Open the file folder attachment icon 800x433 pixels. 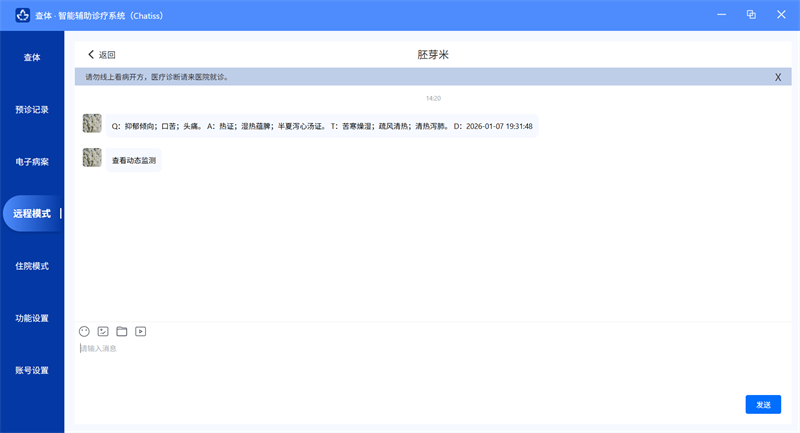pyautogui.click(x=122, y=331)
